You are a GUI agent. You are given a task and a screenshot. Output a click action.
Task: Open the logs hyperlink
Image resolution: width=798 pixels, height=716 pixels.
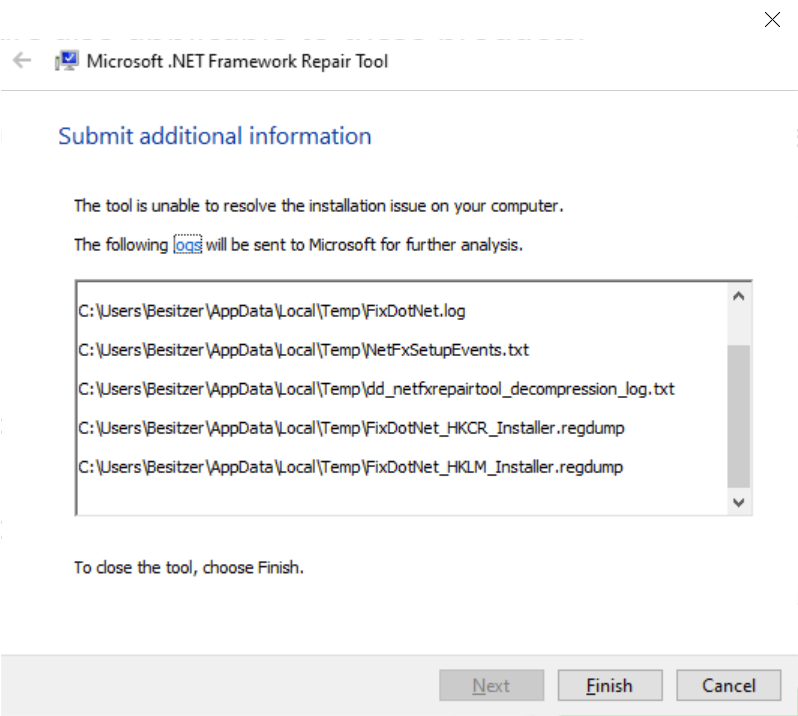(188, 244)
